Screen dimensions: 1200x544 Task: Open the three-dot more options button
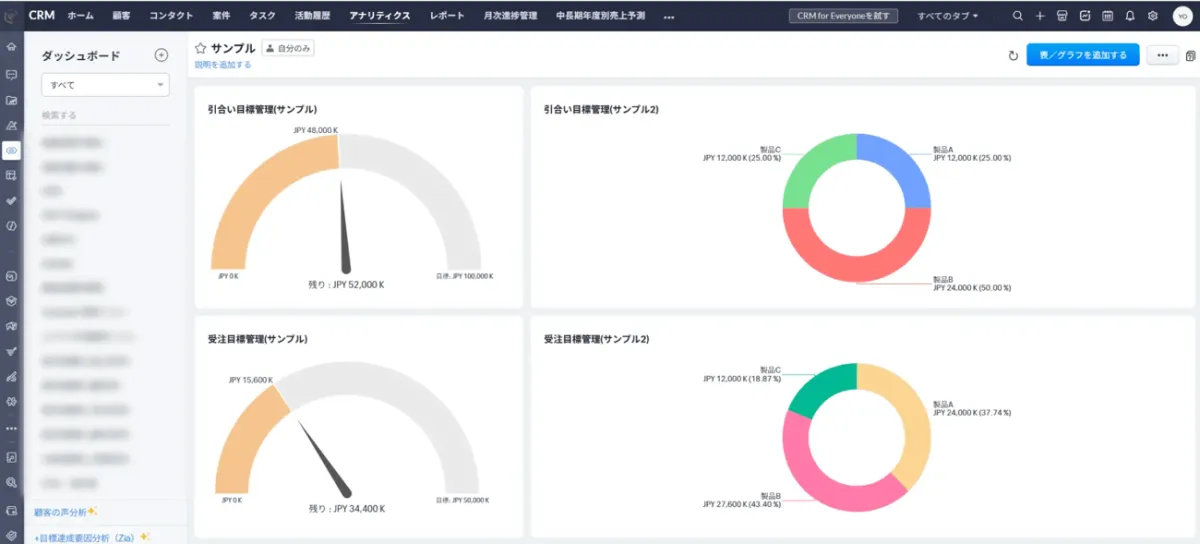[x=1161, y=56]
